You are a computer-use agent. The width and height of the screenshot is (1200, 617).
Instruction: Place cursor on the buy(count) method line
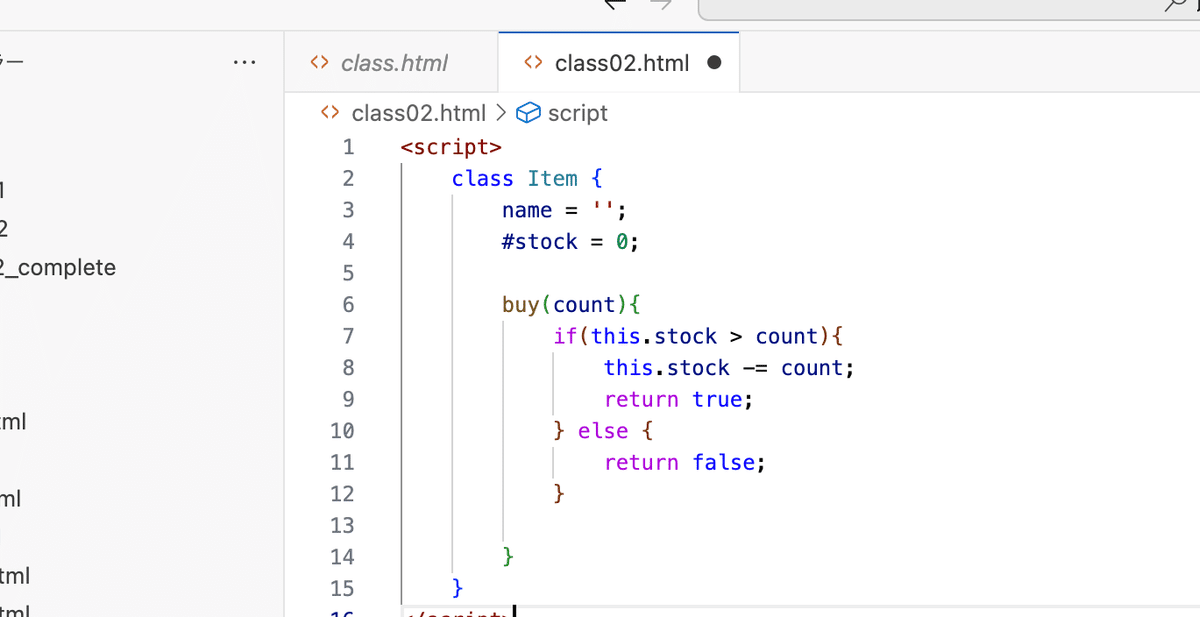(x=570, y=304)
